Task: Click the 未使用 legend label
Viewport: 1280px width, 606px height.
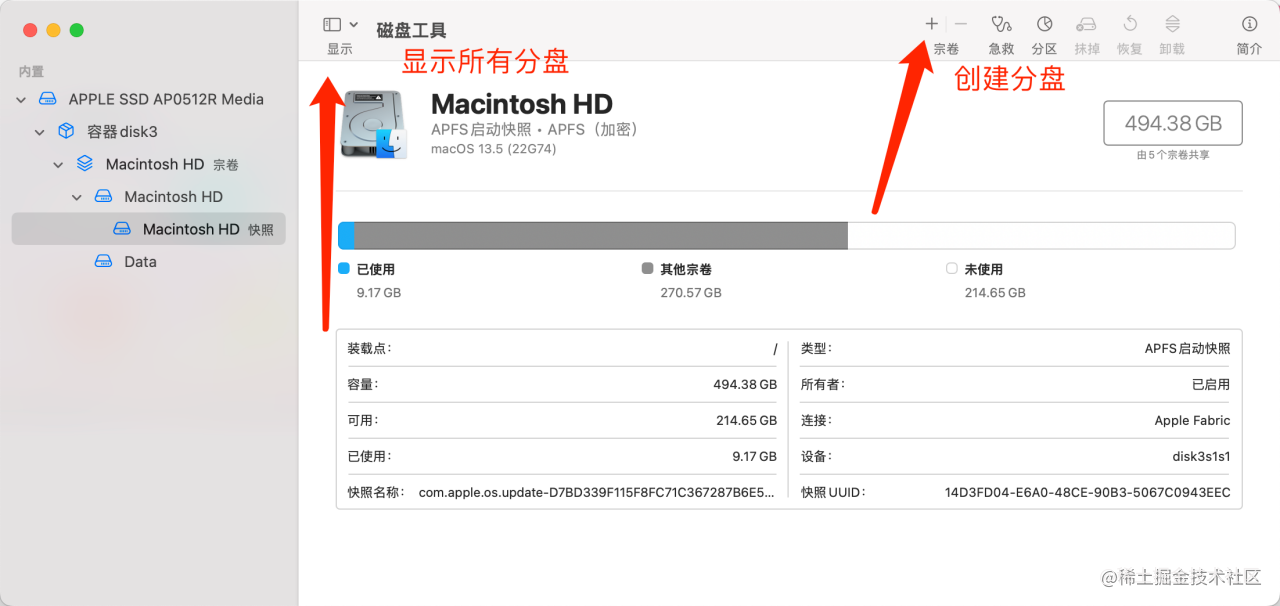Action: 983,270
